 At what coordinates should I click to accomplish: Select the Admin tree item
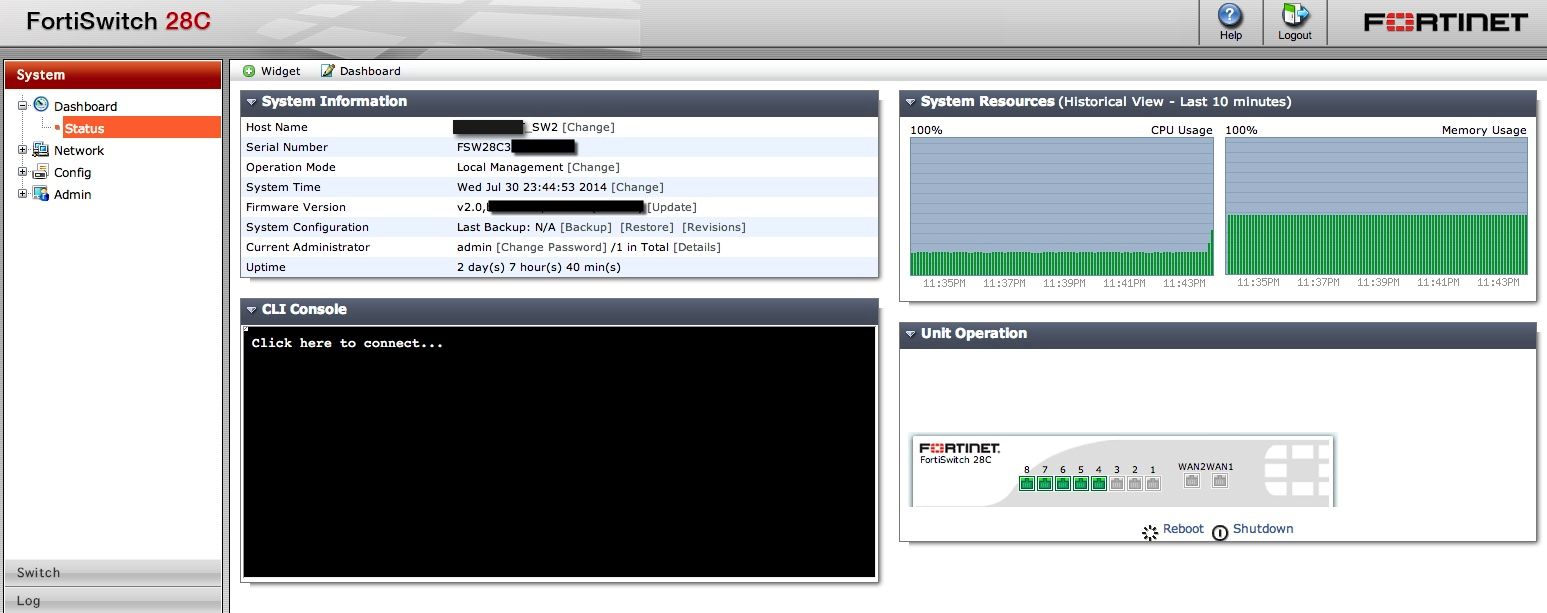72,194
